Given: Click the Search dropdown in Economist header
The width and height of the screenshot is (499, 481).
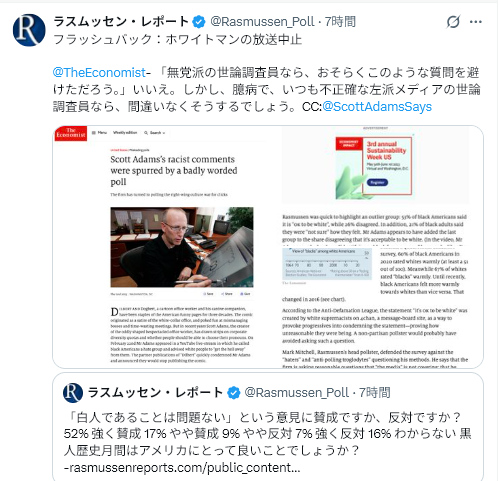Looking at the screenshot, I should [155, 133].
